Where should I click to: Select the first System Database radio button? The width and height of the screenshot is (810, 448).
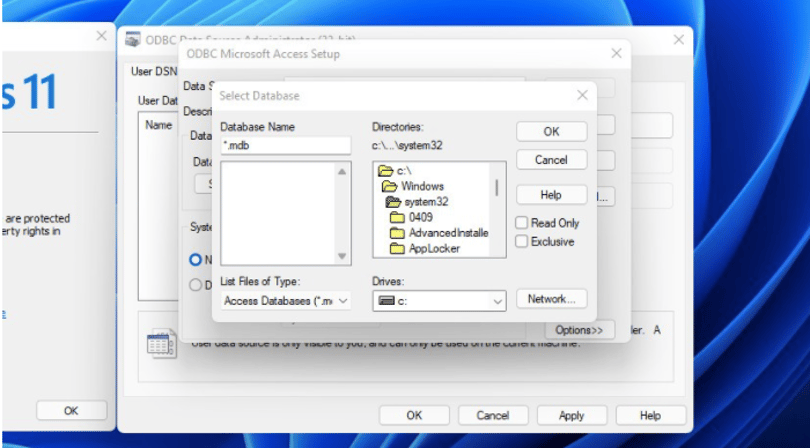[x=195, y=260]
